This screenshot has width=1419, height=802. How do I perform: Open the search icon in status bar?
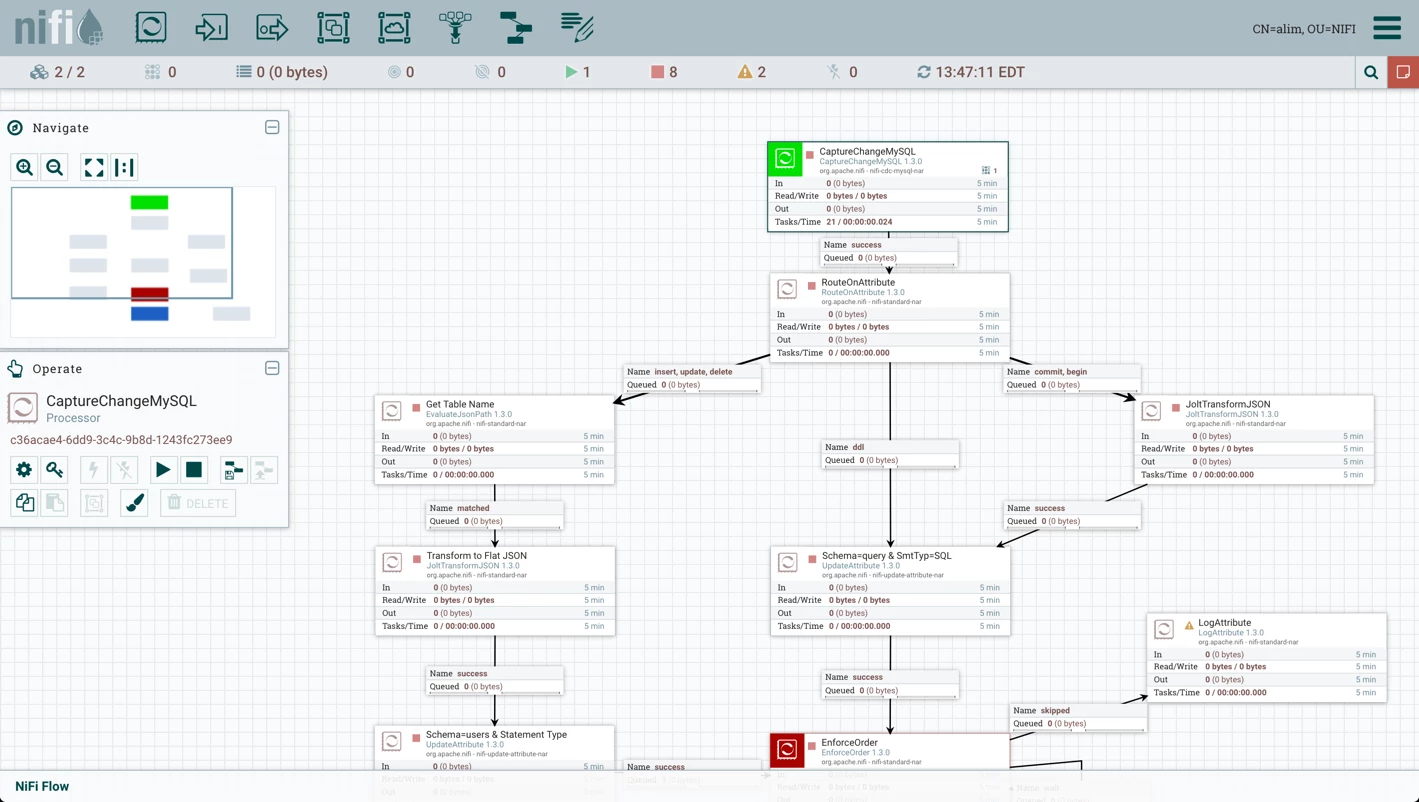[x=1371, y=72]
